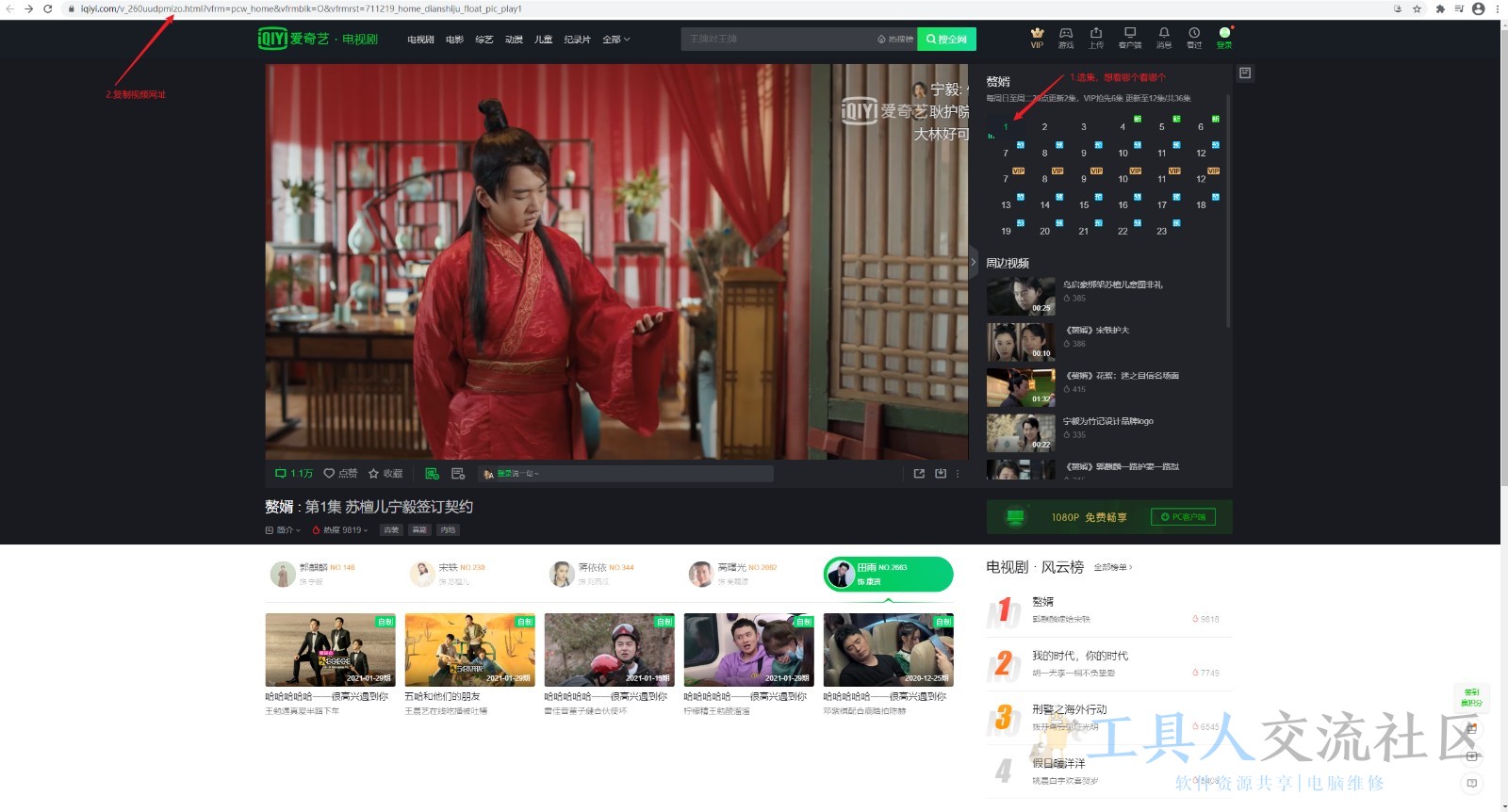Click the browser address bar URL
The height and width of the screenshot is (812, 1508).
pos(301,8)
